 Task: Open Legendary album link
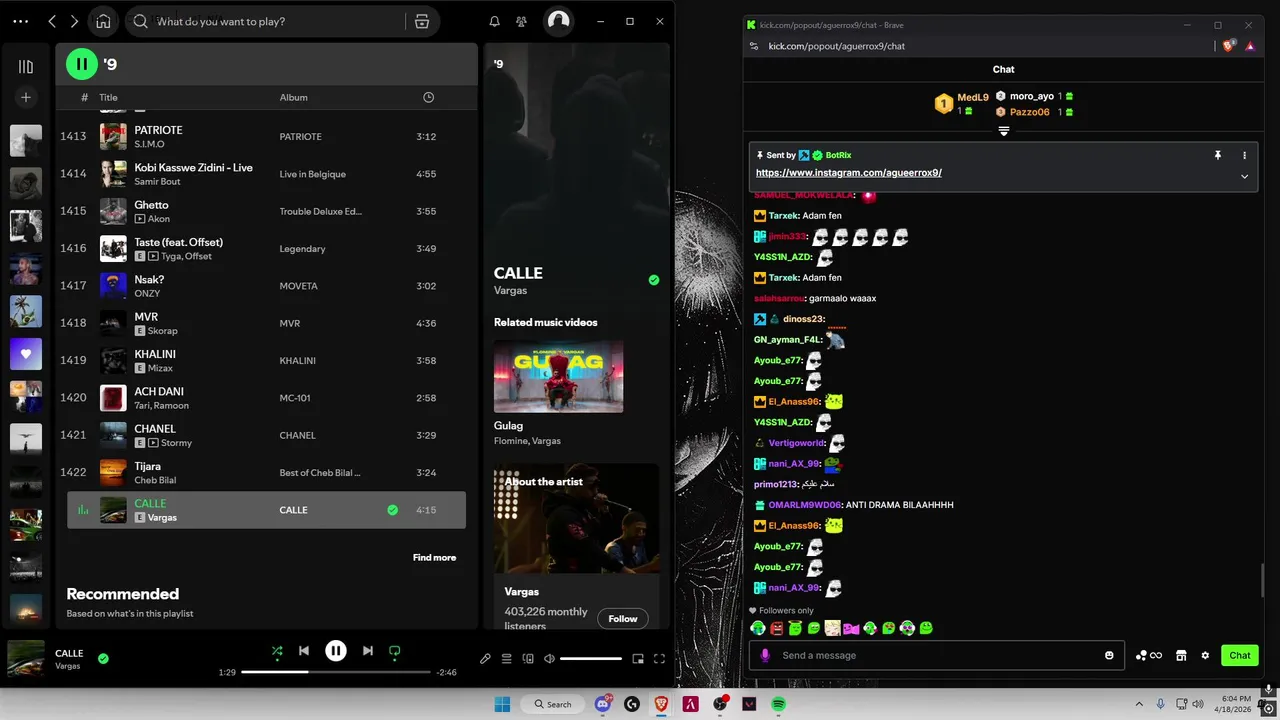click(302, 249)
